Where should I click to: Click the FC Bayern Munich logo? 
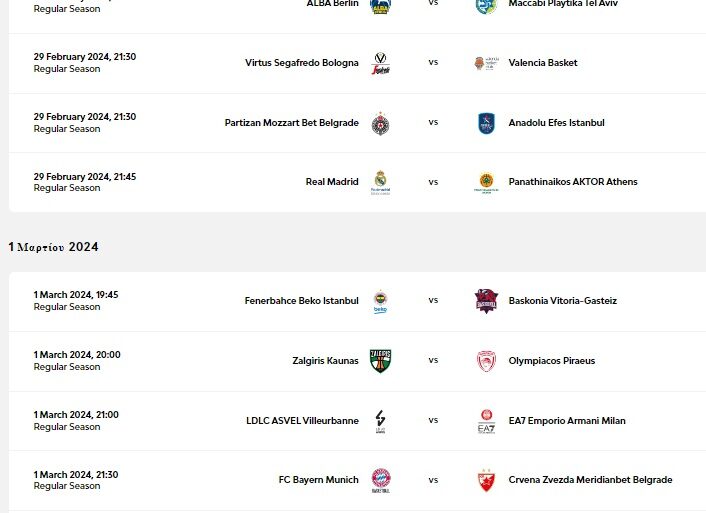pyautogui.click(x=380, y=480)
